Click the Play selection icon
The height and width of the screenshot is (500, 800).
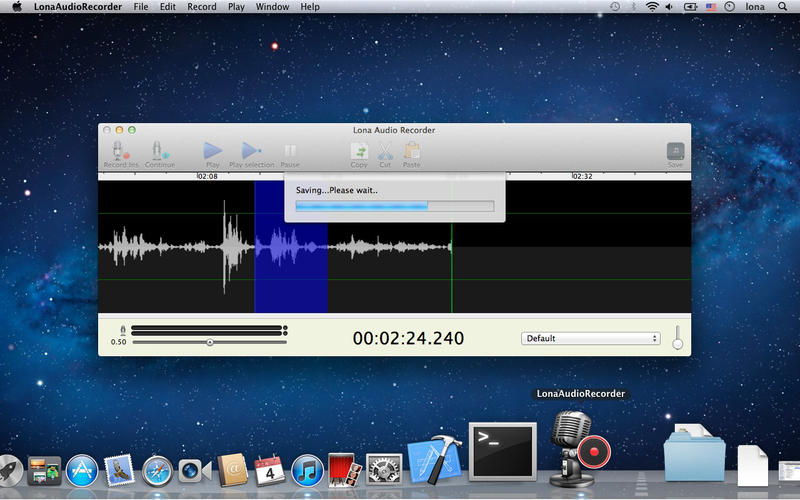[x=251, y=151]
